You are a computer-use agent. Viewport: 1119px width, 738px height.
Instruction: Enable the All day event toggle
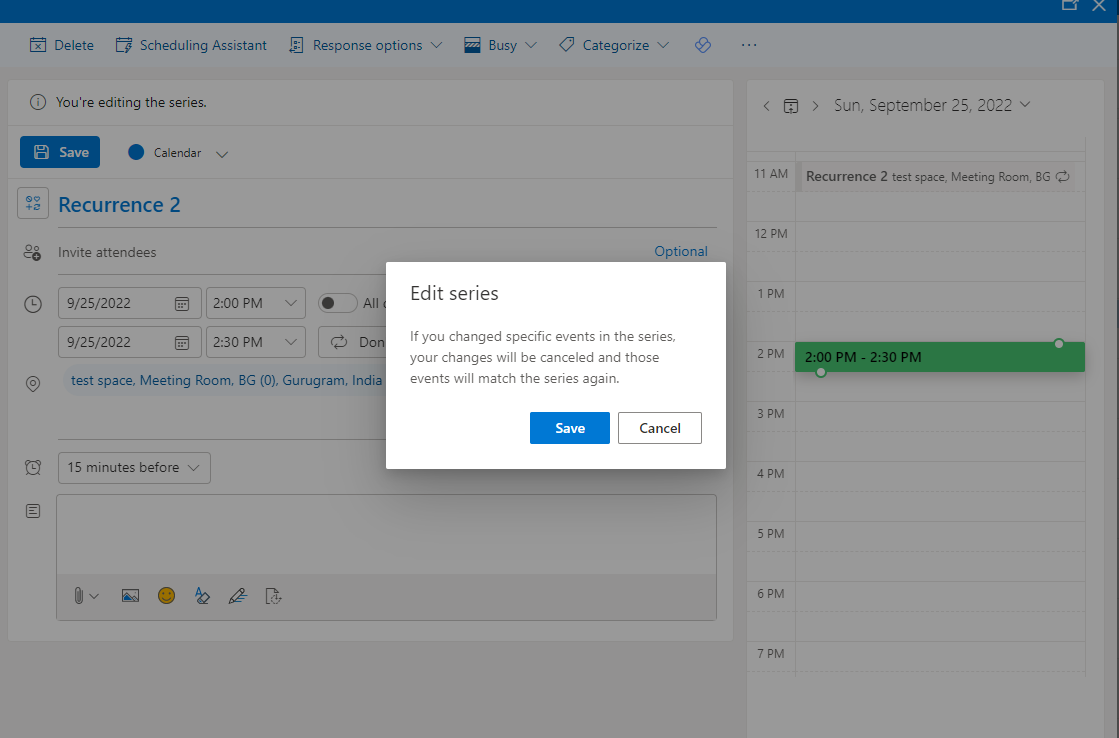click(x=338, y=302)
